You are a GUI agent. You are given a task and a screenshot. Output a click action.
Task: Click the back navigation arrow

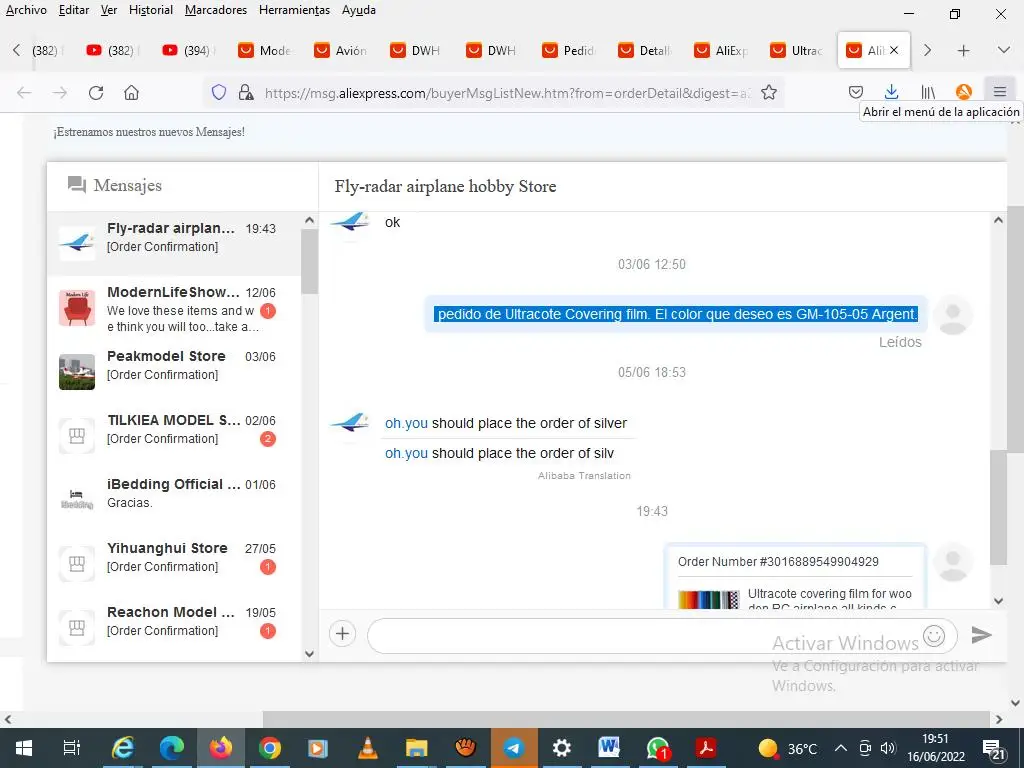(24, 93)
